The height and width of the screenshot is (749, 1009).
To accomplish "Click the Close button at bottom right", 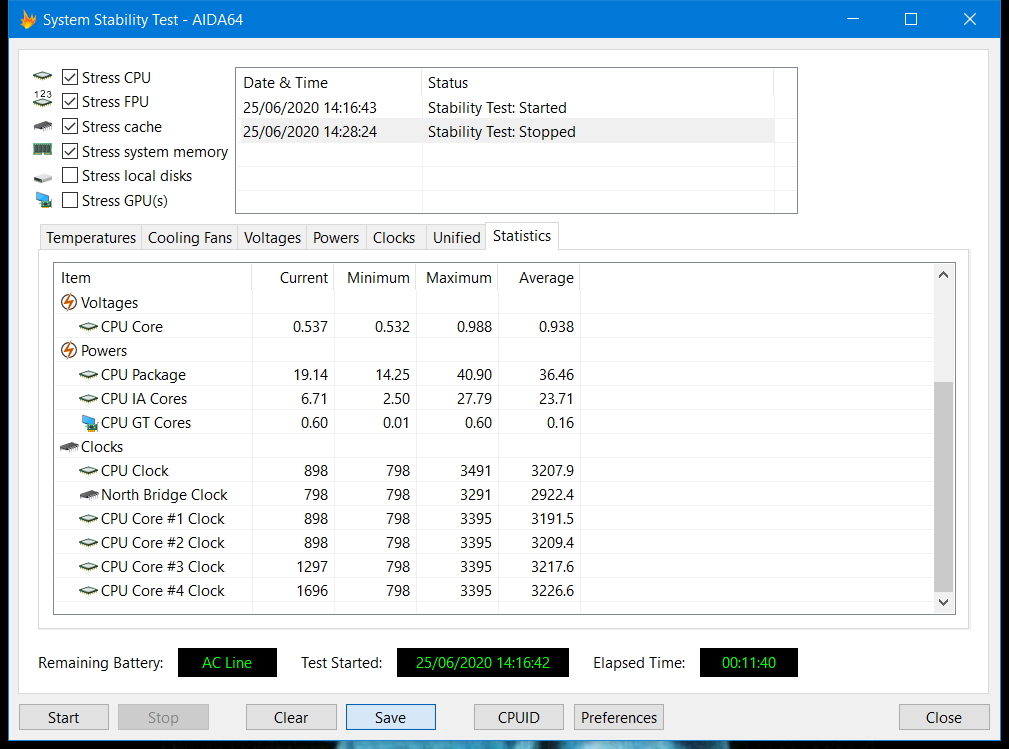I will (x=944, y=717).
